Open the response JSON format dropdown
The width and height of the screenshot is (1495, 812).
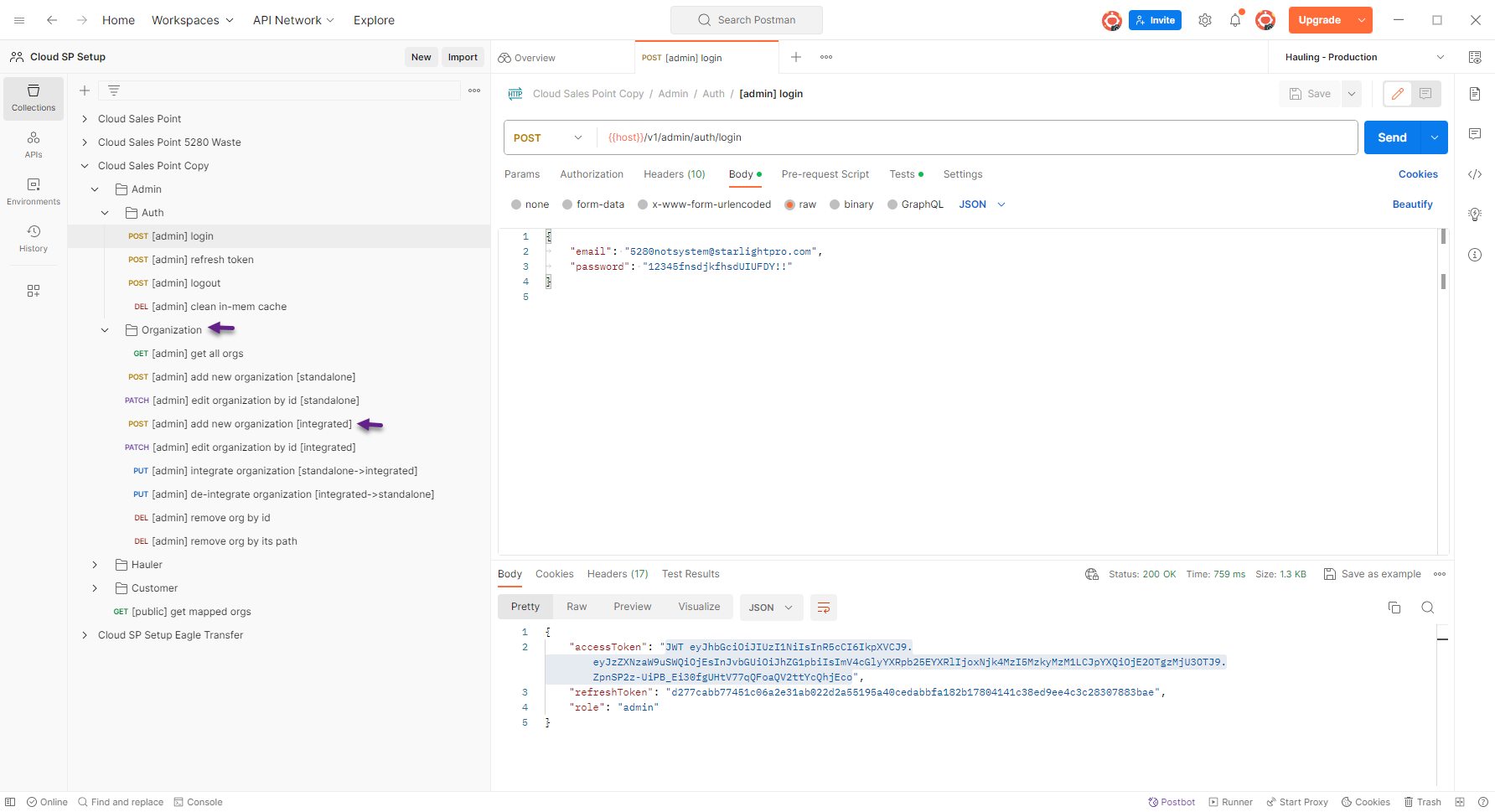coord(771,608)
